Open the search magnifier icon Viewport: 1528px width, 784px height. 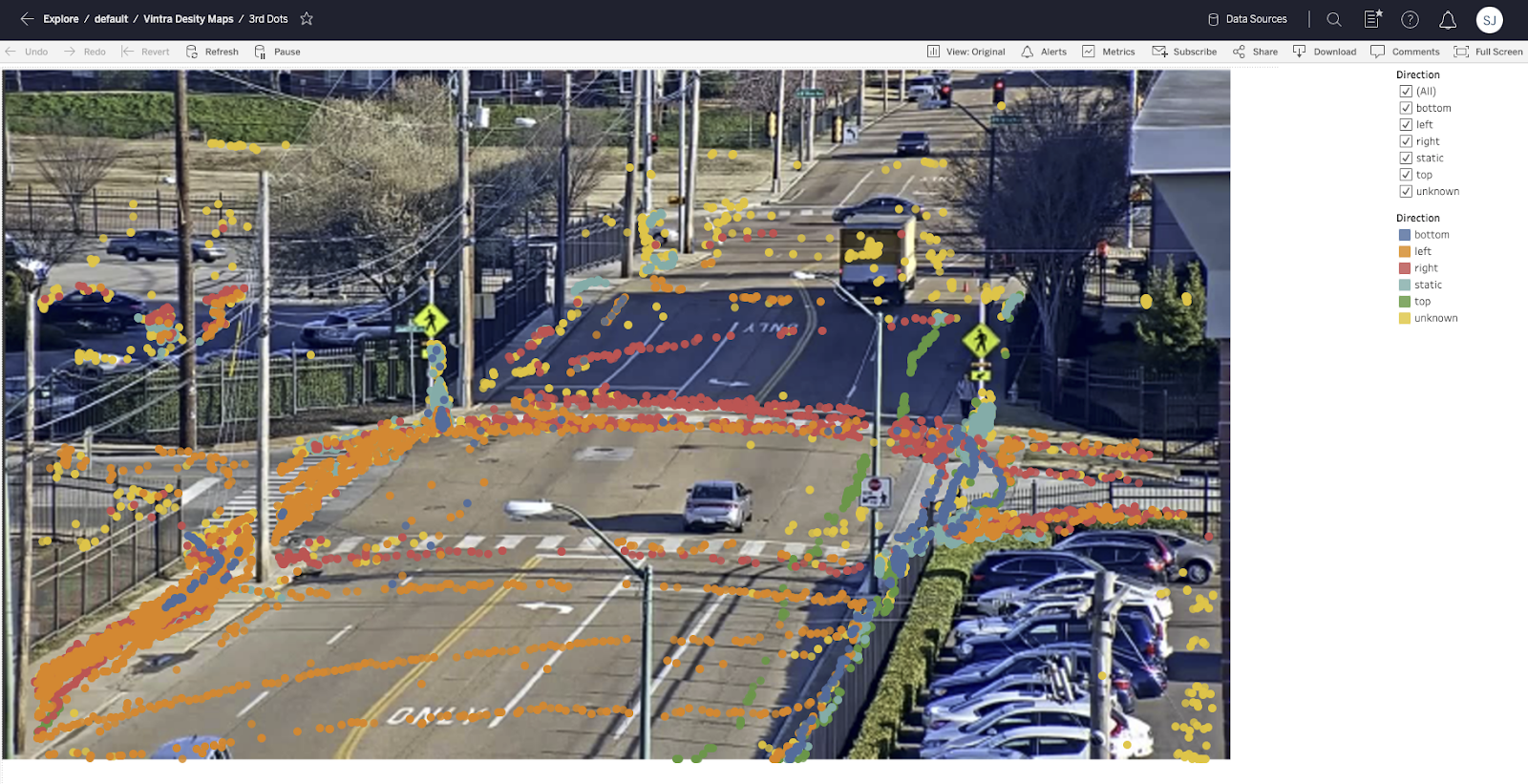(x=1334, y=19)
